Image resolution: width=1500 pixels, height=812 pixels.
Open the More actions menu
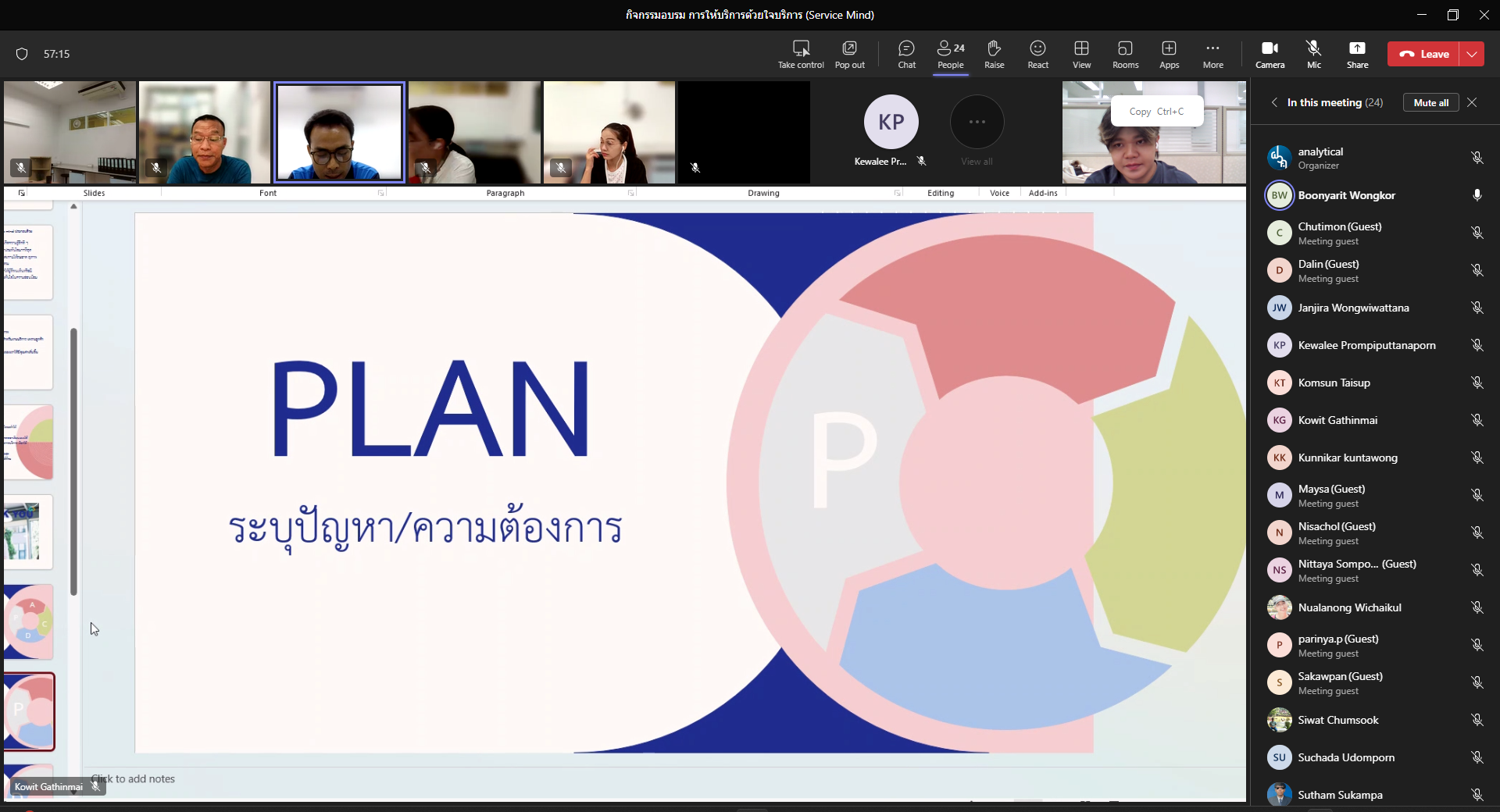point(1212,54)
